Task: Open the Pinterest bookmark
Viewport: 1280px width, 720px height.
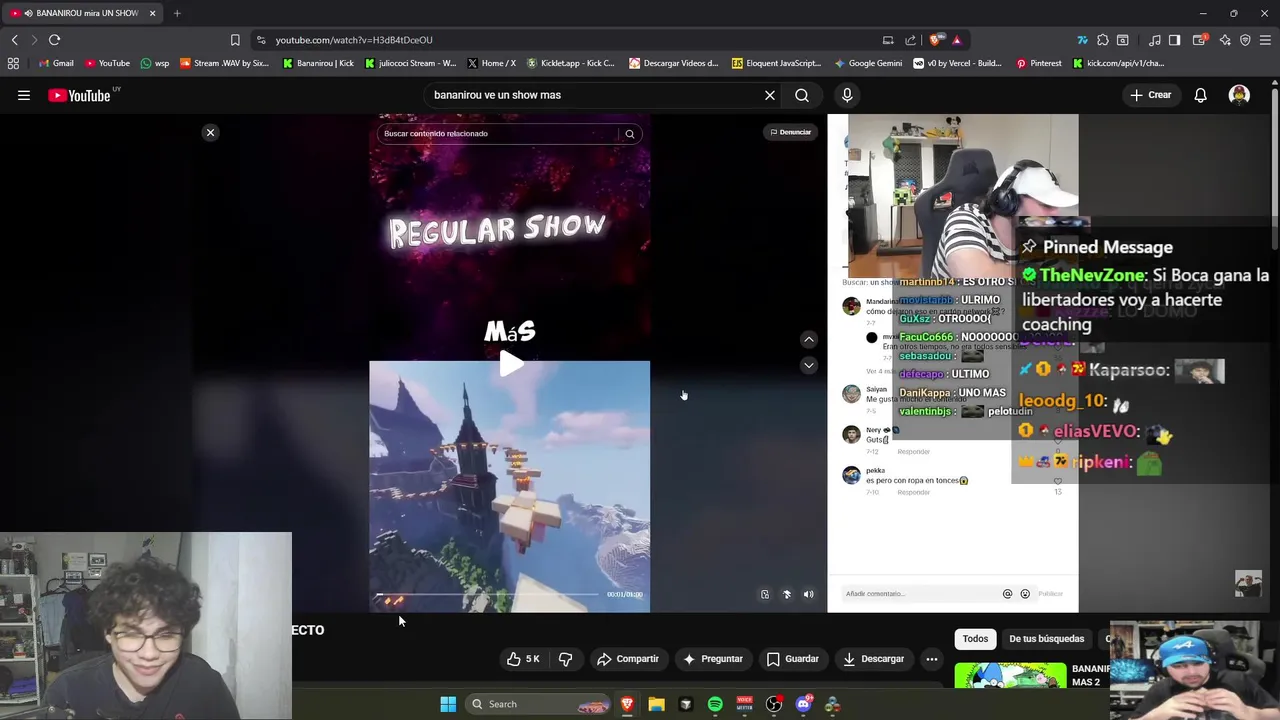Action: [1039, 63]
